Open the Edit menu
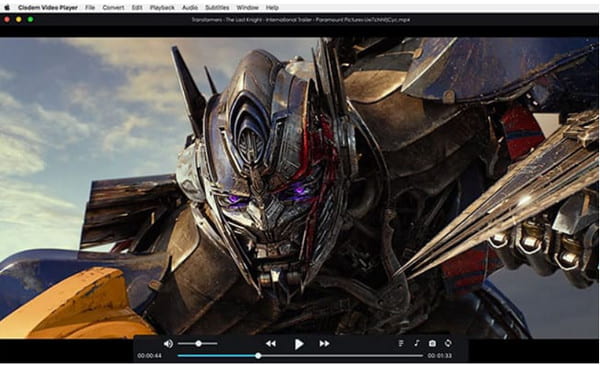This screenshot has width=600, height=365. (x=137, y=7)
